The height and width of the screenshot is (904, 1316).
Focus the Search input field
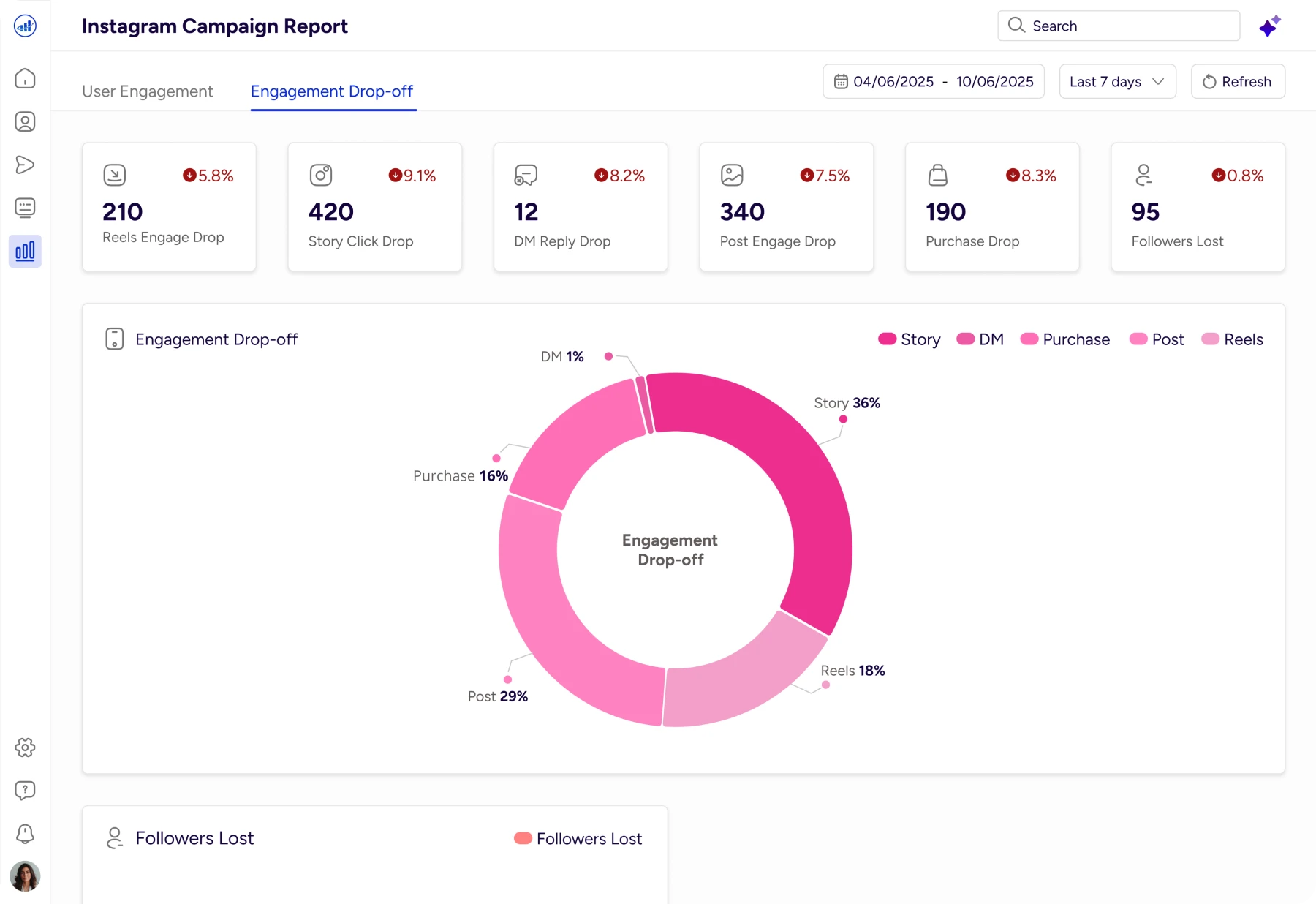tap(1119, 26)
